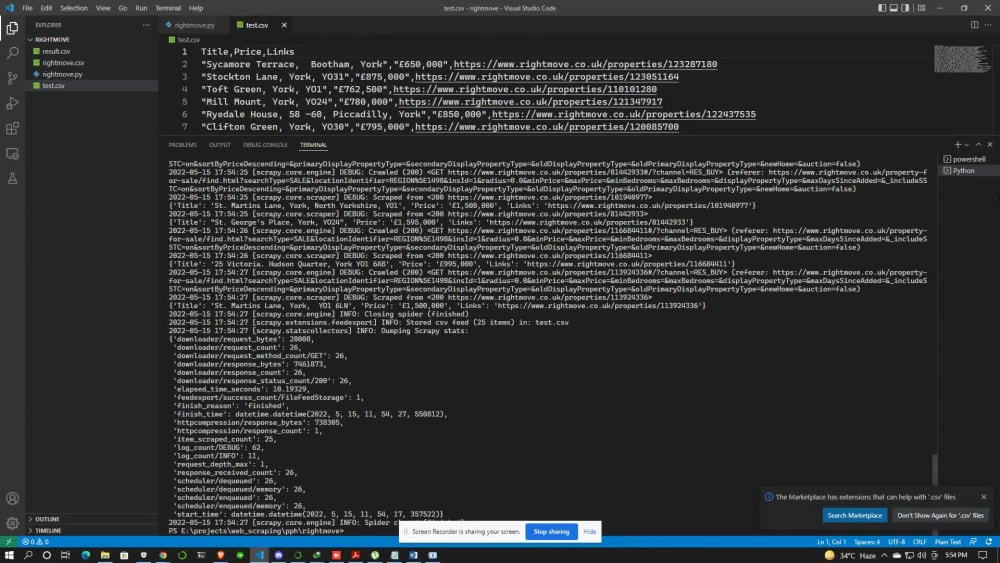Screen dimensions: 1000x563
Task: Click the editor minimap preview
Action: 961,59
